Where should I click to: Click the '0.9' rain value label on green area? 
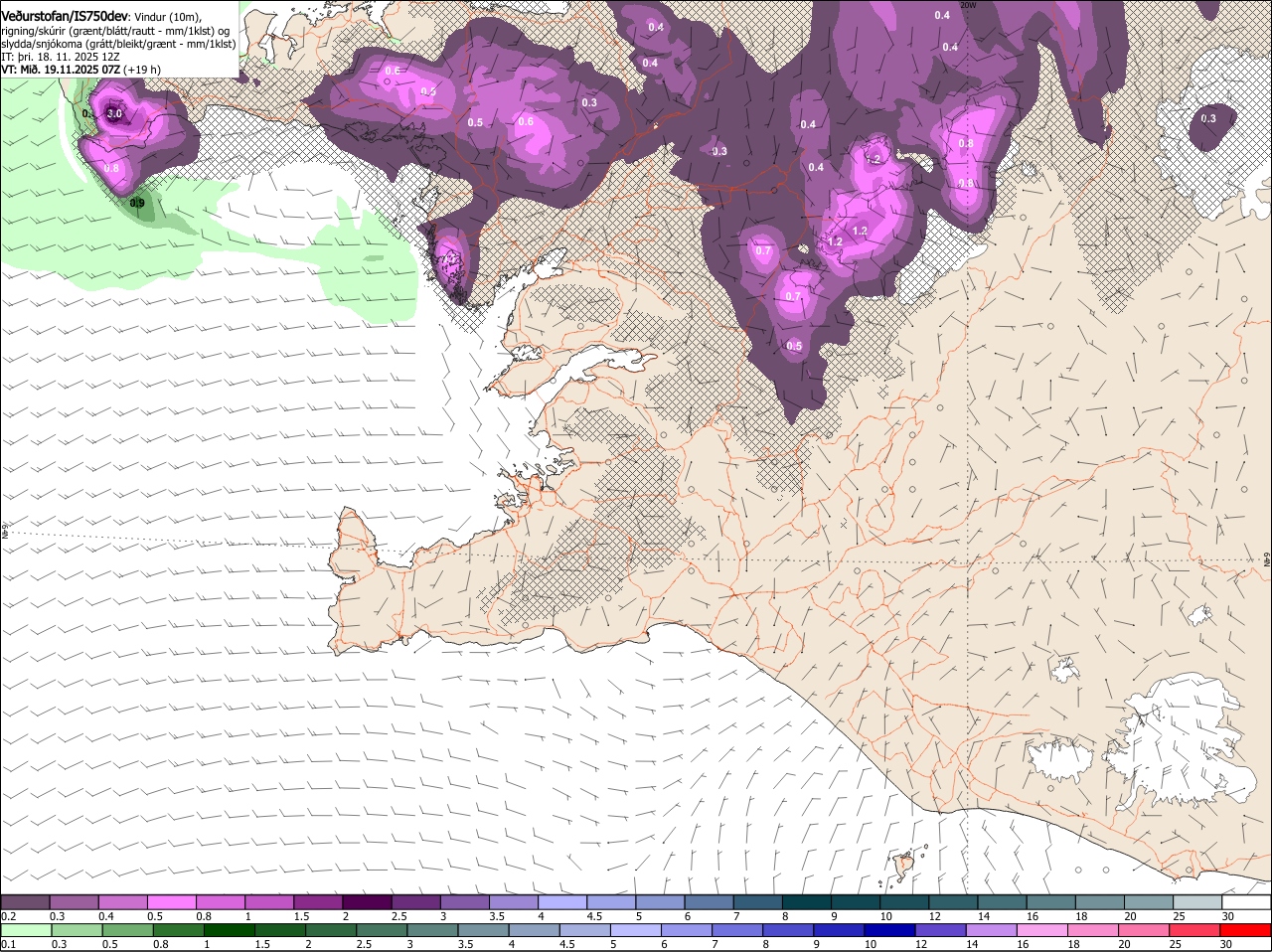click(x=137, y=203)
